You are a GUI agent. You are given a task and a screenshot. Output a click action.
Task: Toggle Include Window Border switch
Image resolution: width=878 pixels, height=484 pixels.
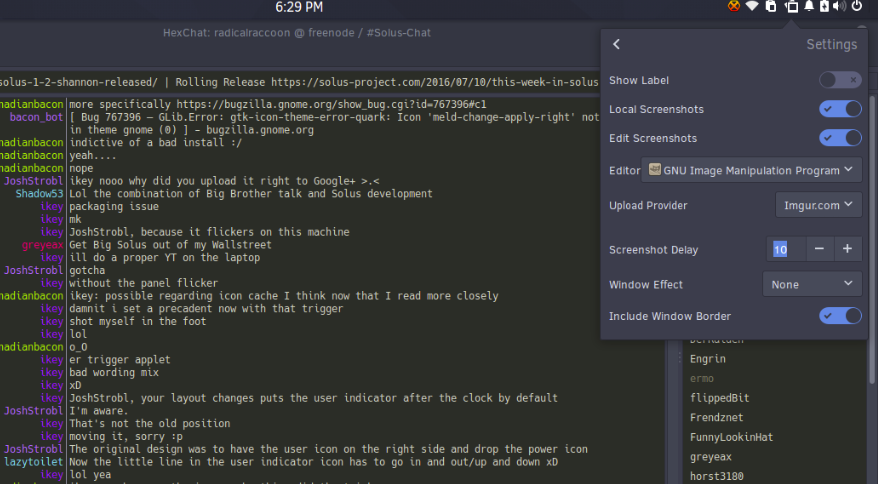(840, 316)
